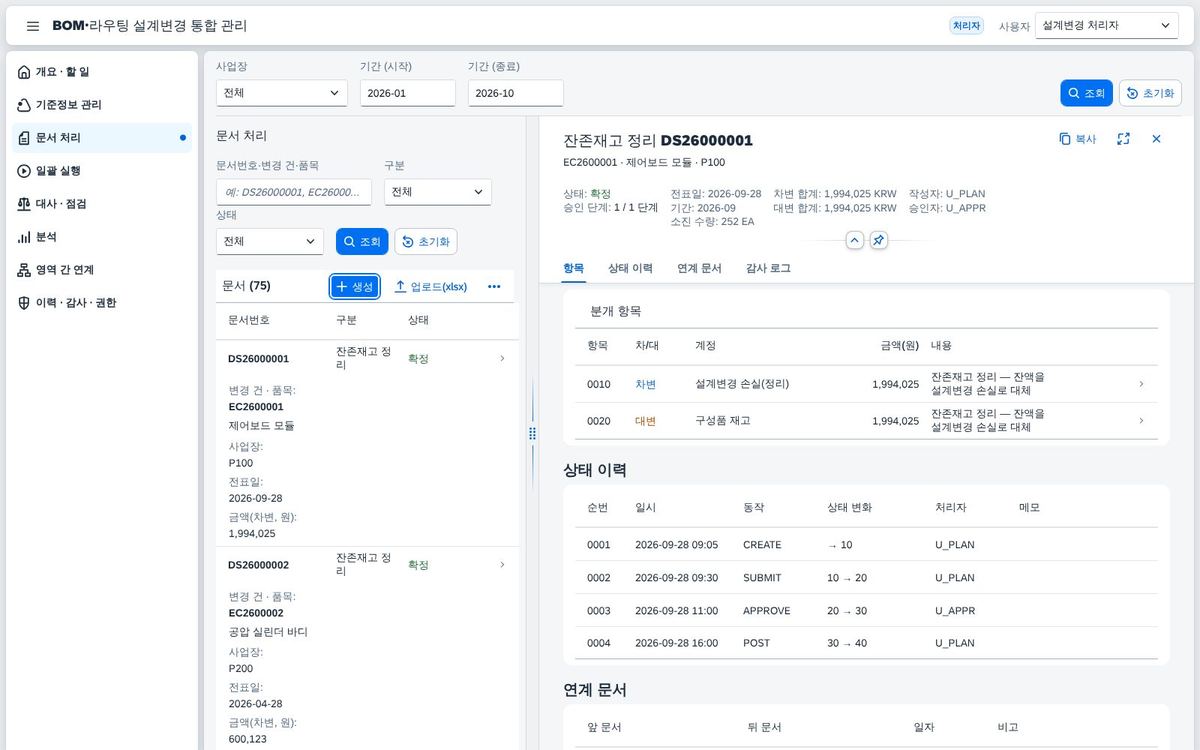This screenshot has height=750, width=1200.
Task: Pin the detail header
Action: pyautogui.click(x=878, y=240)
